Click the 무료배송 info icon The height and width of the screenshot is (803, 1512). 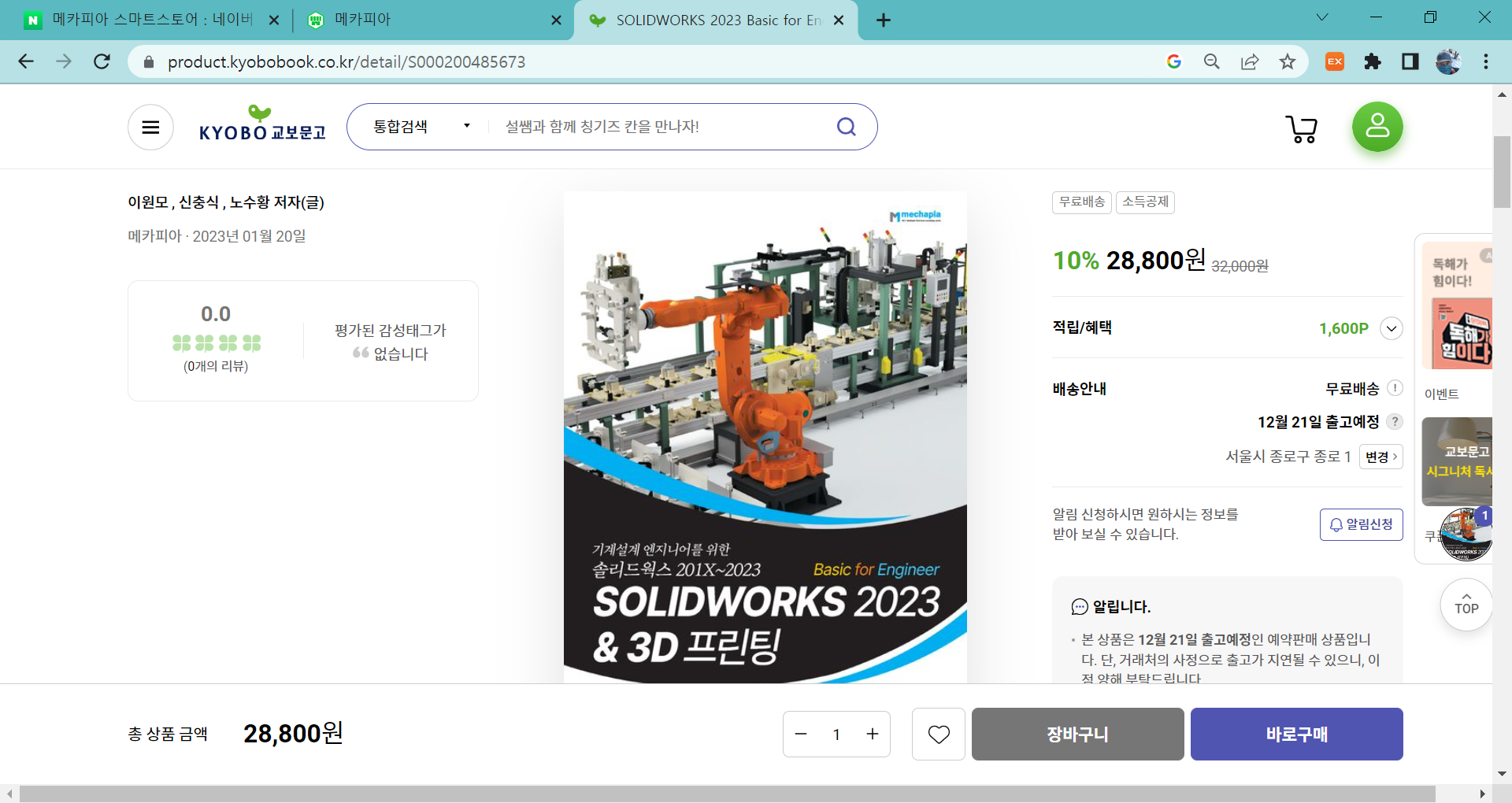coord(1395,388)
